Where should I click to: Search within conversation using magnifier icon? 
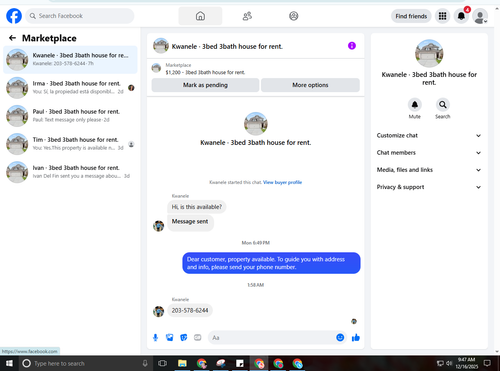pyautogui.click(x=443, y=105)
